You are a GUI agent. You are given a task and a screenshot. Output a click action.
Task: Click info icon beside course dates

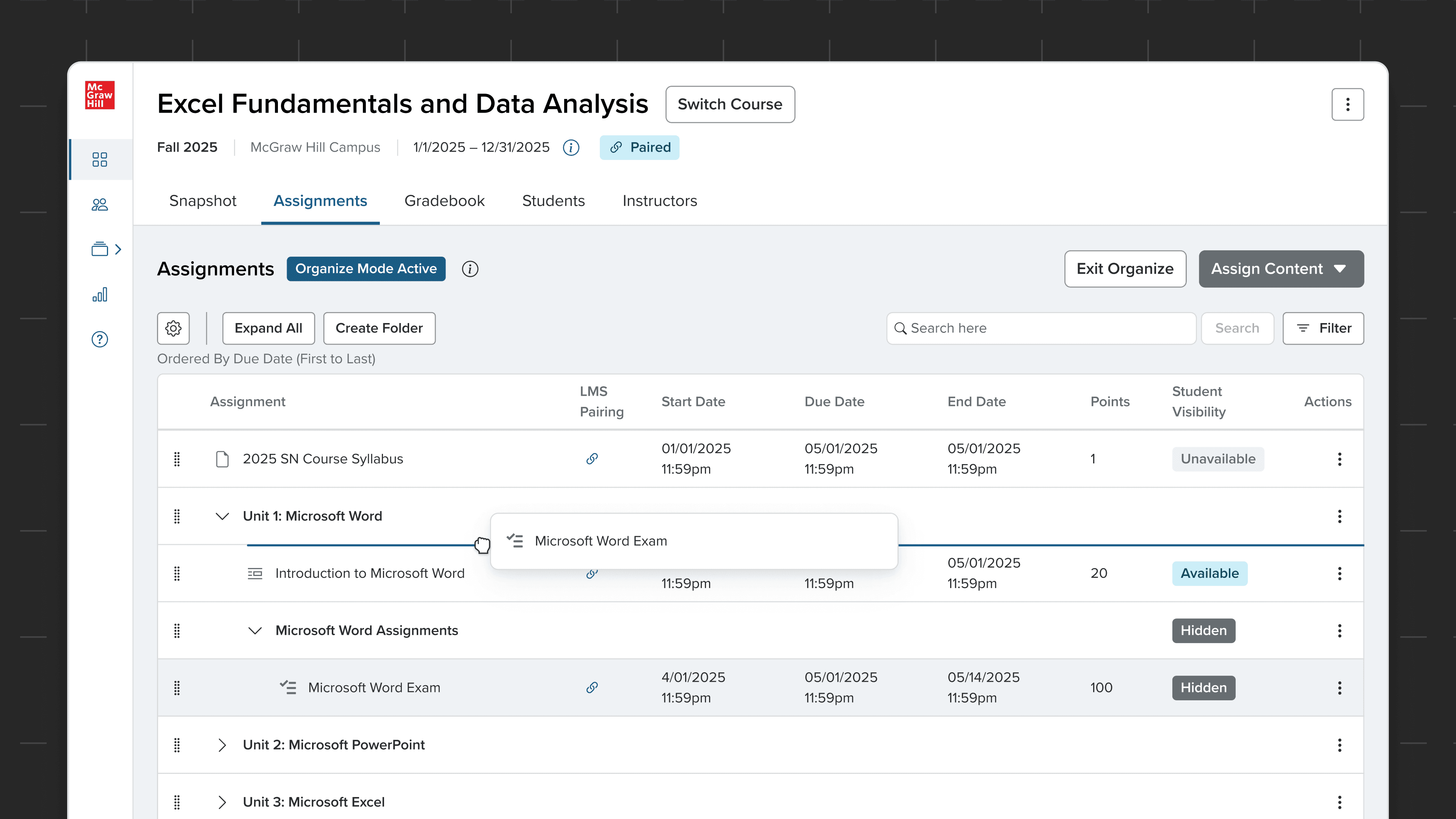tap(571, 147)
